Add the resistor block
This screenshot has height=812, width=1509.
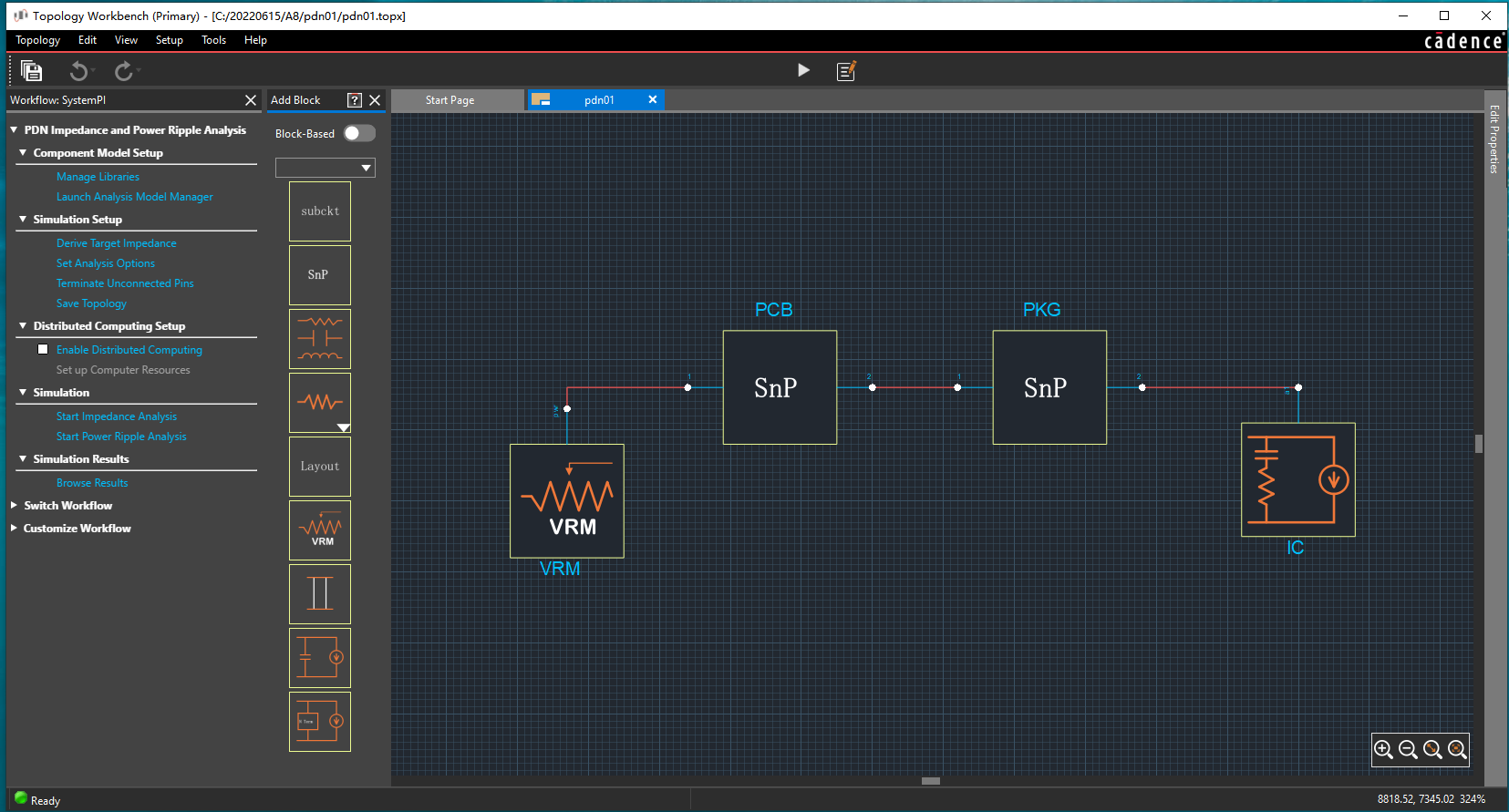(x=320, y=403)
